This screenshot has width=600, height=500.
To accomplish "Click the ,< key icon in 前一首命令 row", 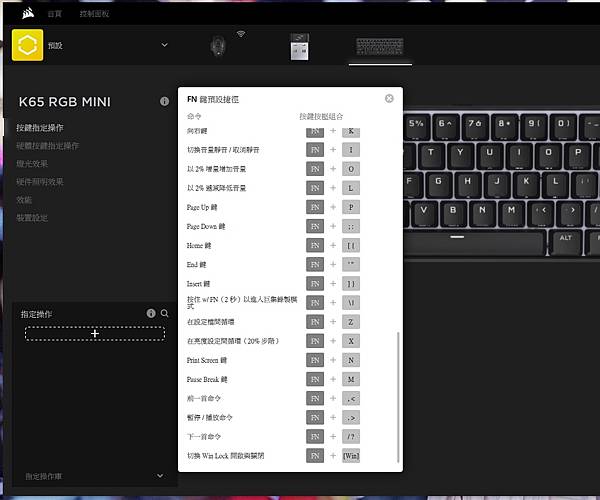I will [x=351, y=398].
